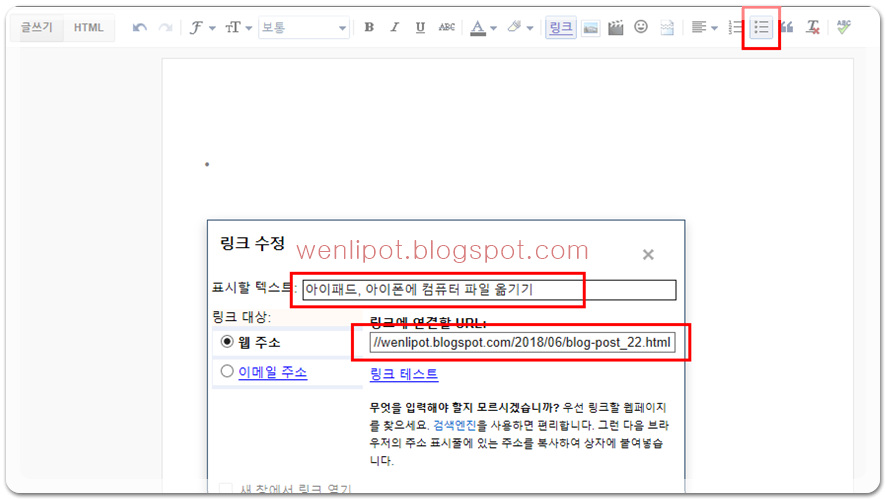The width and height of the screenshot is (886, 499).
Task: Redo the last action
Action: tap(165, 27)
